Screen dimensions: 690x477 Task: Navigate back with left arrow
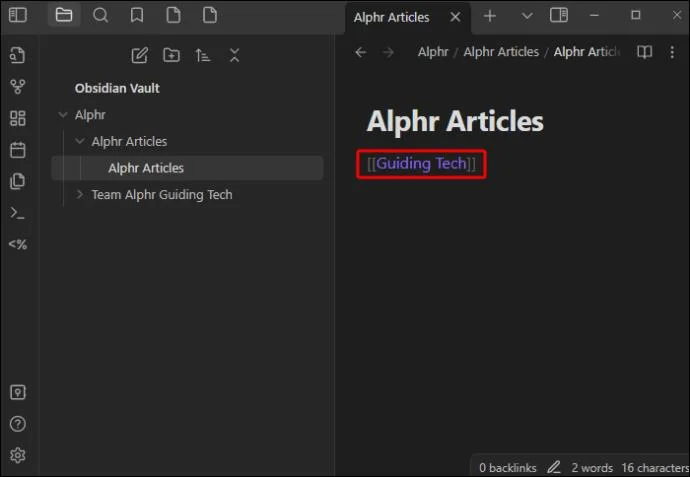click(x=361, y=52)
